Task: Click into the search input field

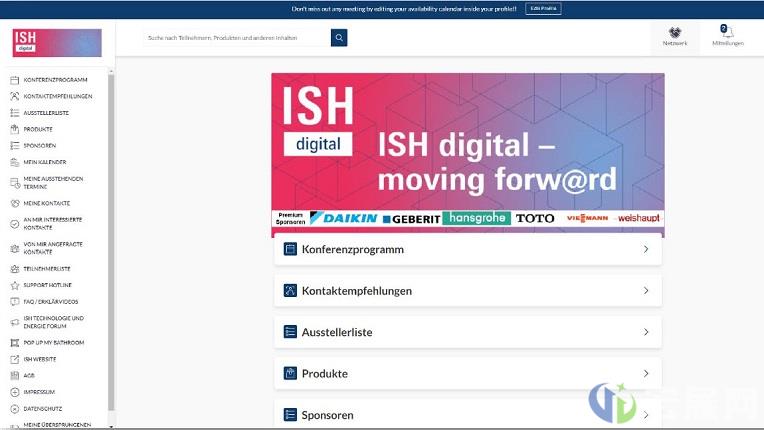Action: [x=236, y=38]
